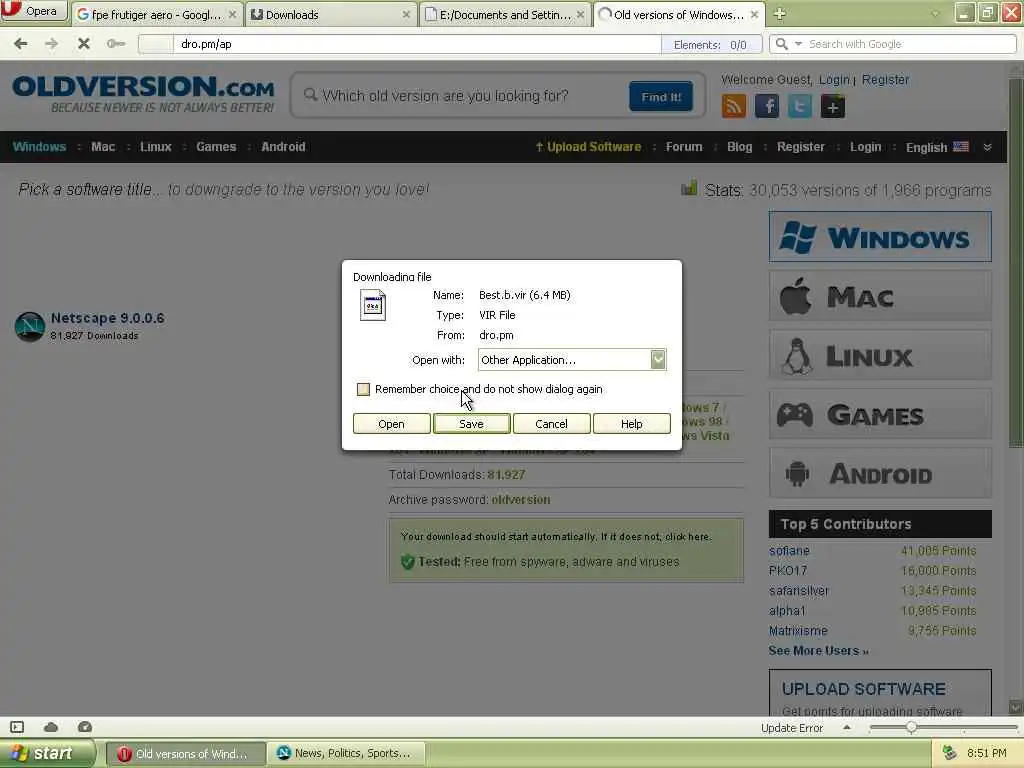1024x768 pixels.
Task: Click the address bar field
Action: point(417,44)
